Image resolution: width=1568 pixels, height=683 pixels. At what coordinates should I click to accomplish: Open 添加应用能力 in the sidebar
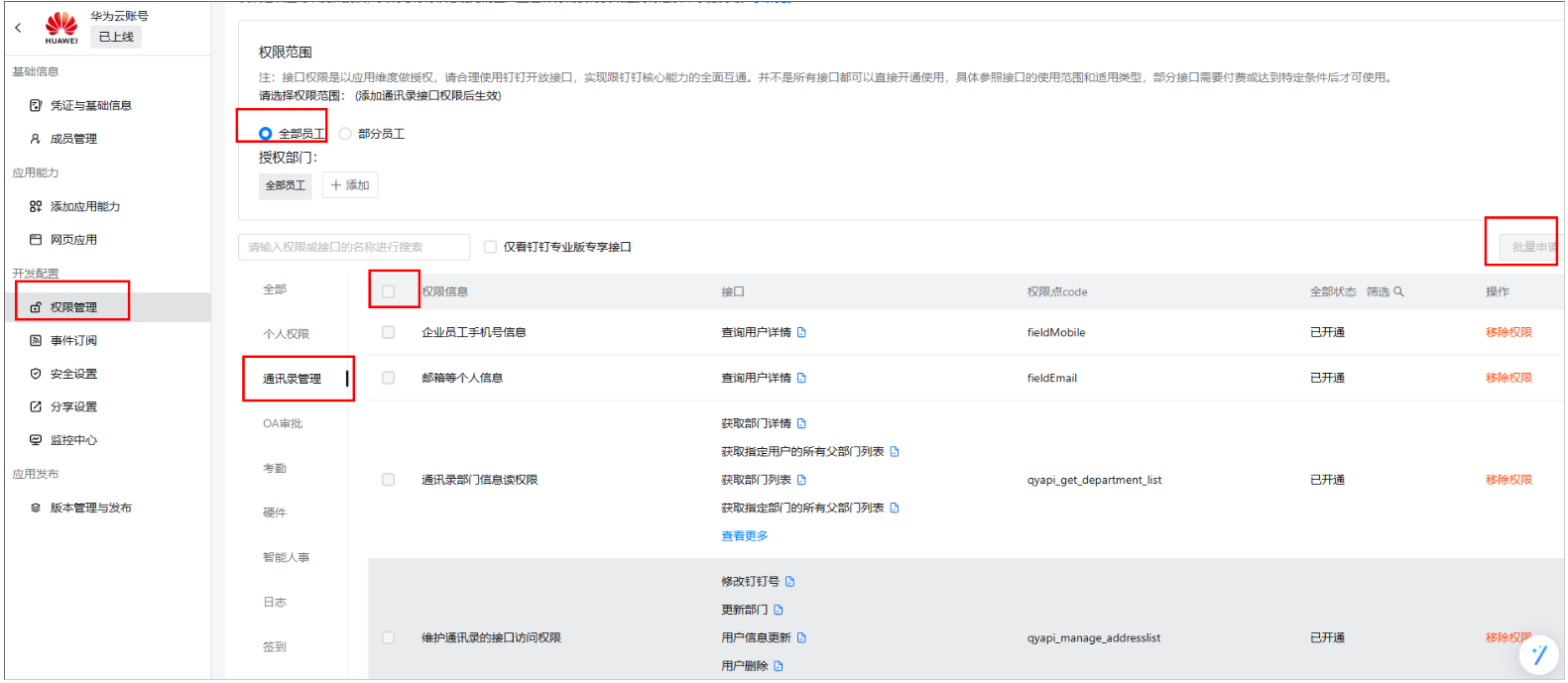(x=84, y=206)
